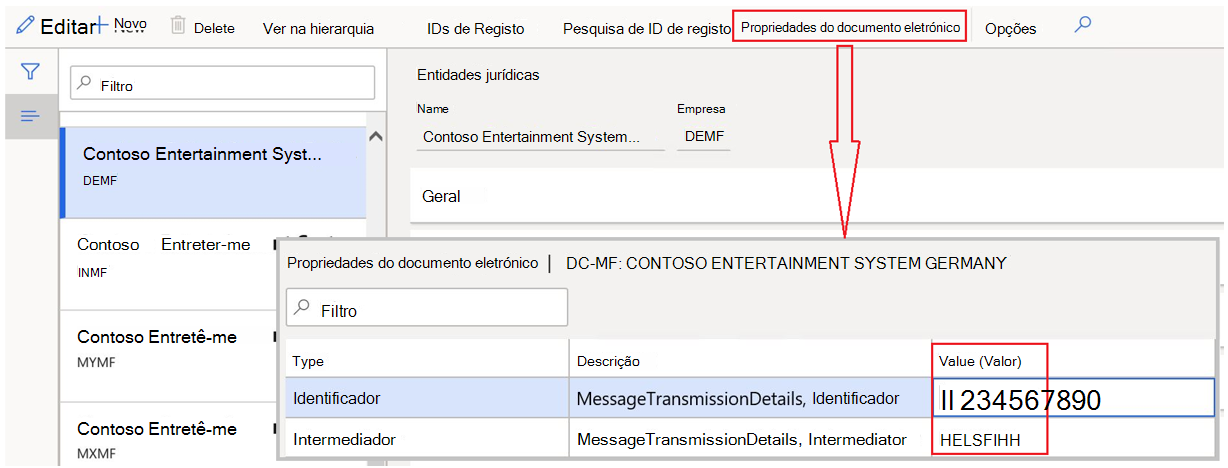This screenshot has width=1228, height=468.
Task: Click the HELSFIHH value cell
Action: click(x=1074, y=439)
